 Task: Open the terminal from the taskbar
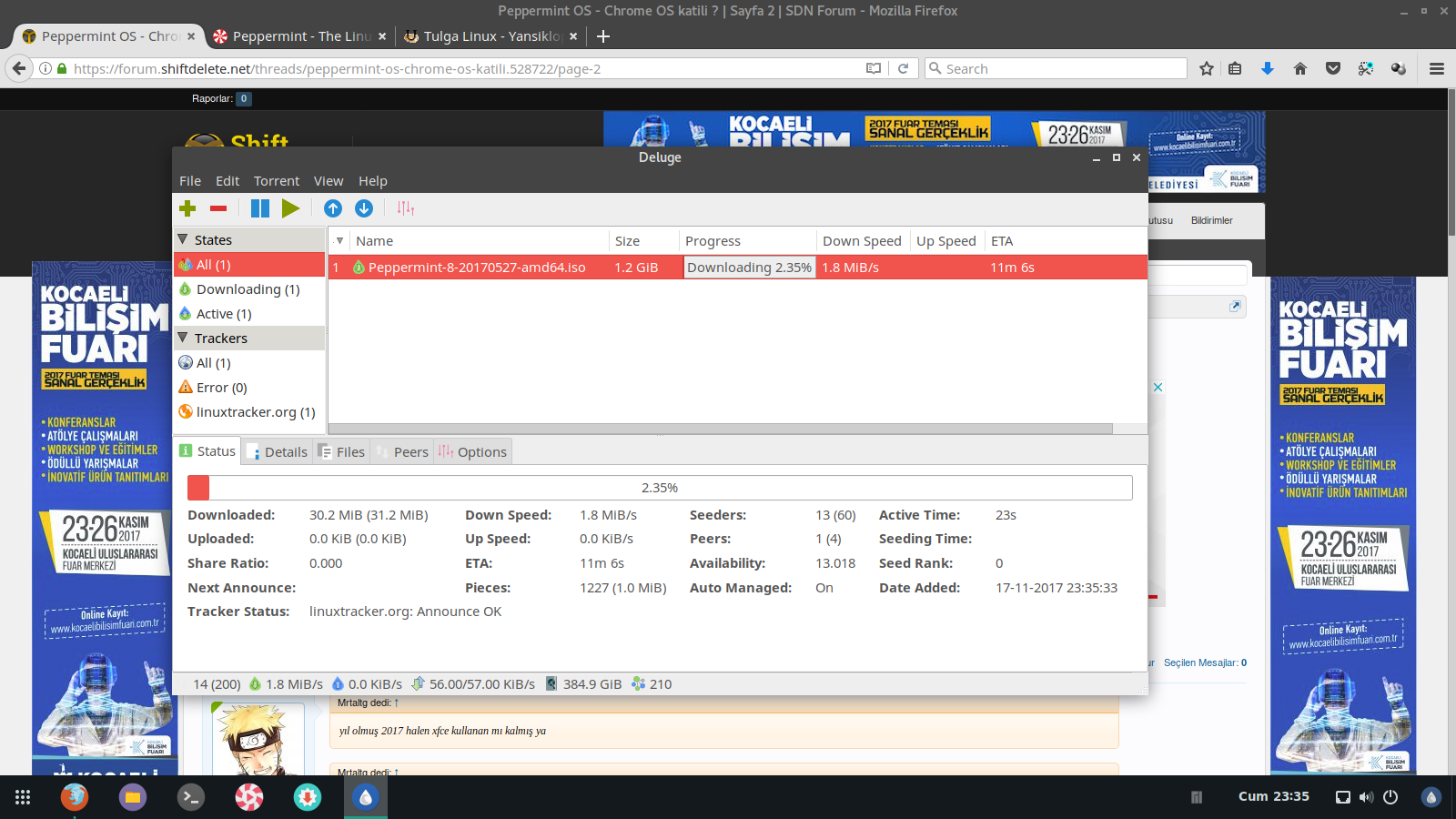pos(191,797)
